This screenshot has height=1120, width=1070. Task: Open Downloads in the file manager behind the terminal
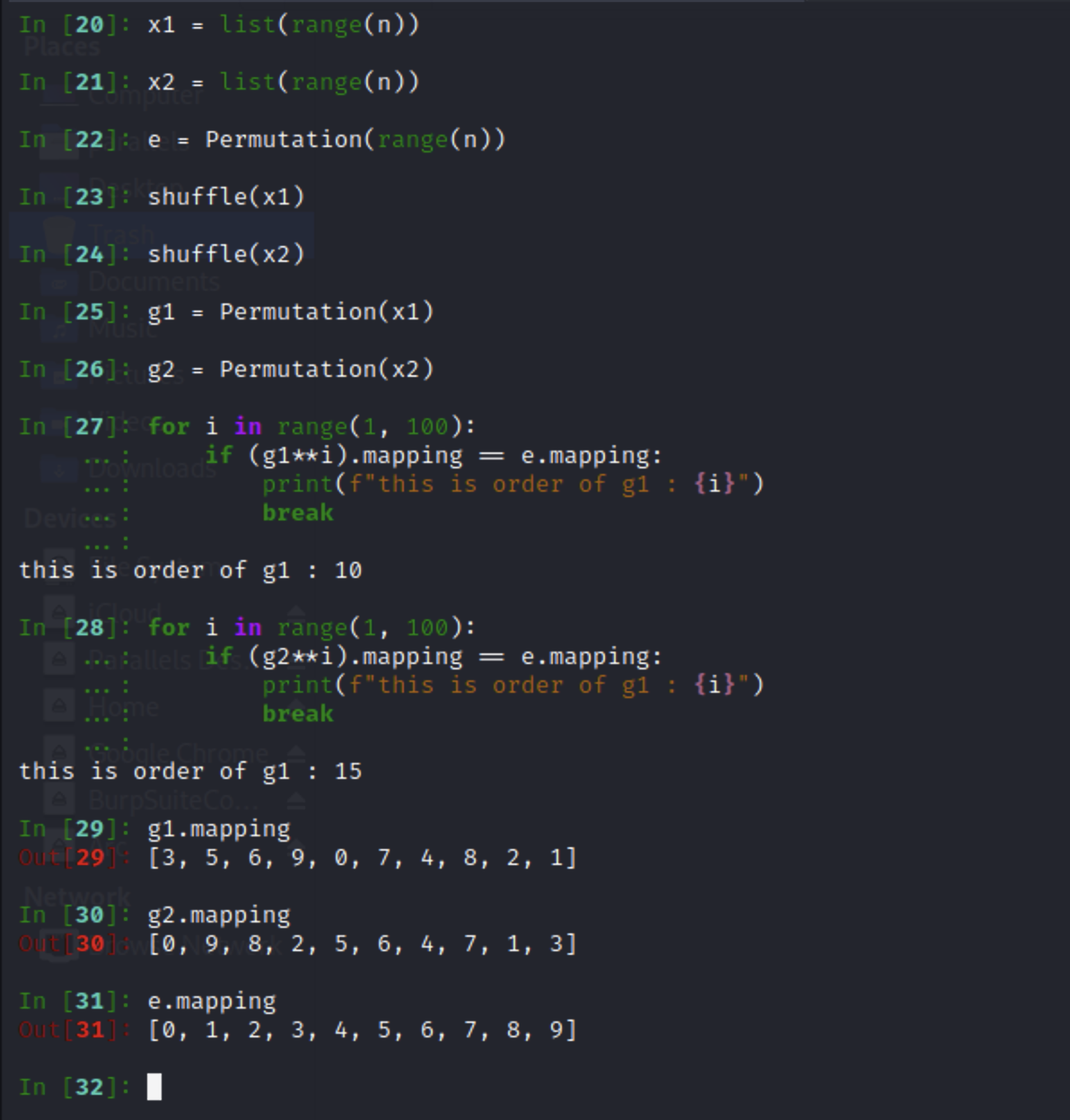(x=153, y=468)
